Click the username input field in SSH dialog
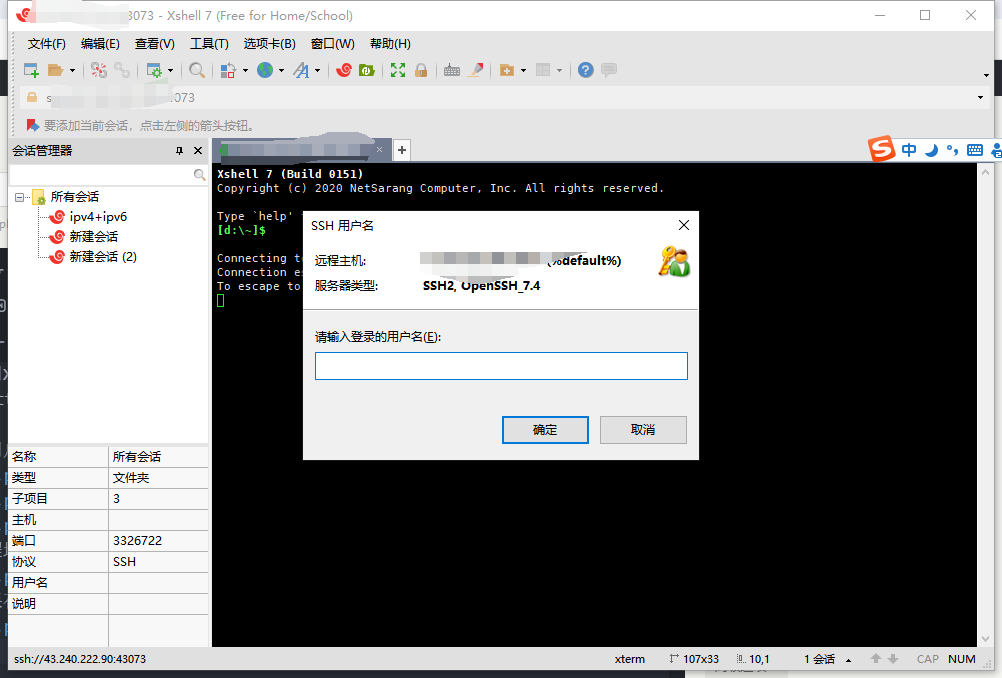 (x=502, y=366)
